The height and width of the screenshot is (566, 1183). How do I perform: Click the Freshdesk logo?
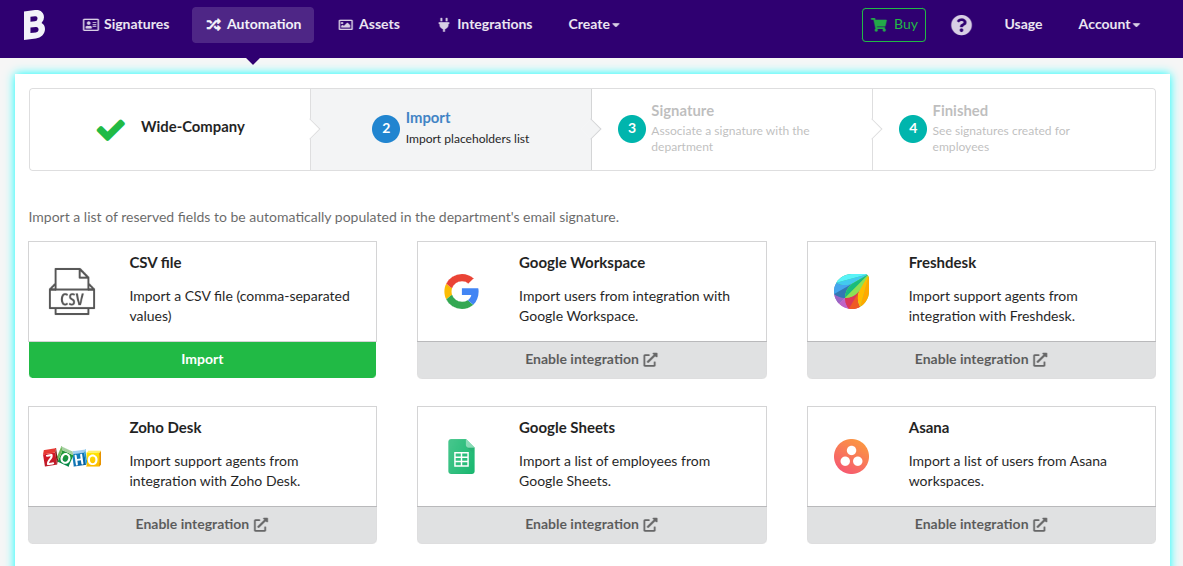[x=851, y=291]
